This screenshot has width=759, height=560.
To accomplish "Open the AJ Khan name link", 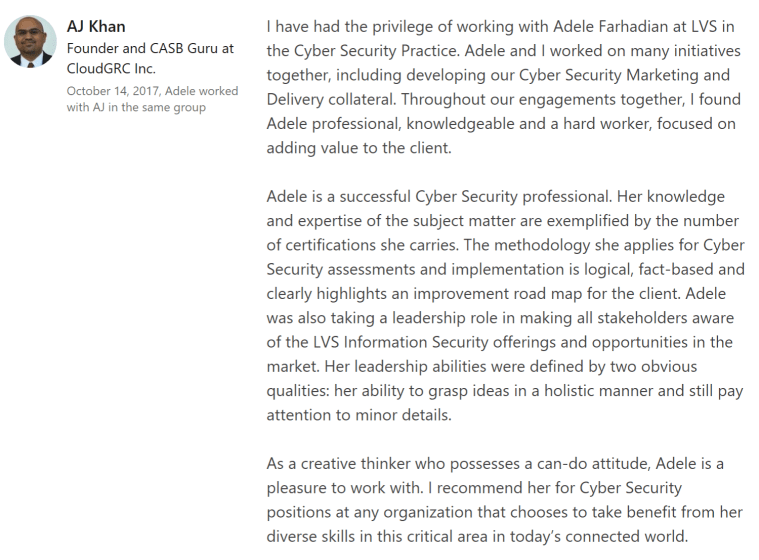I will pyautogui.click(x=97, y=26).
